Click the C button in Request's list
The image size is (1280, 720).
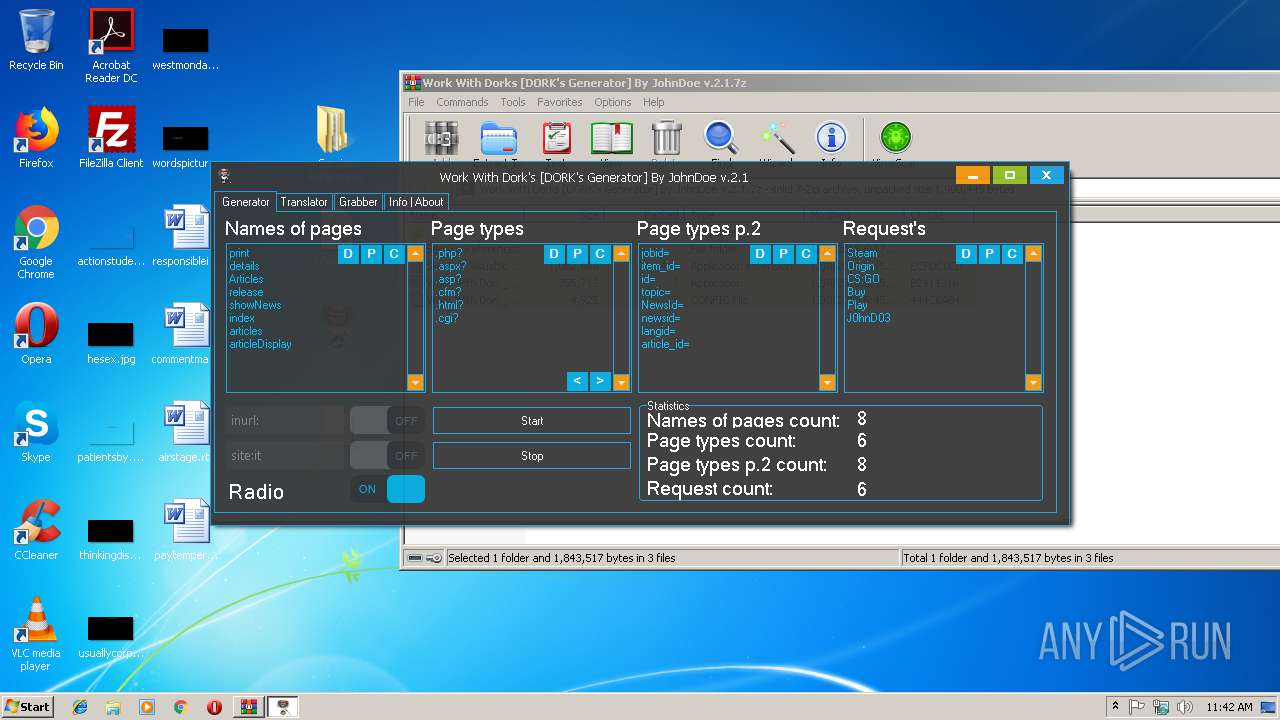click(x=1012, y=254)
